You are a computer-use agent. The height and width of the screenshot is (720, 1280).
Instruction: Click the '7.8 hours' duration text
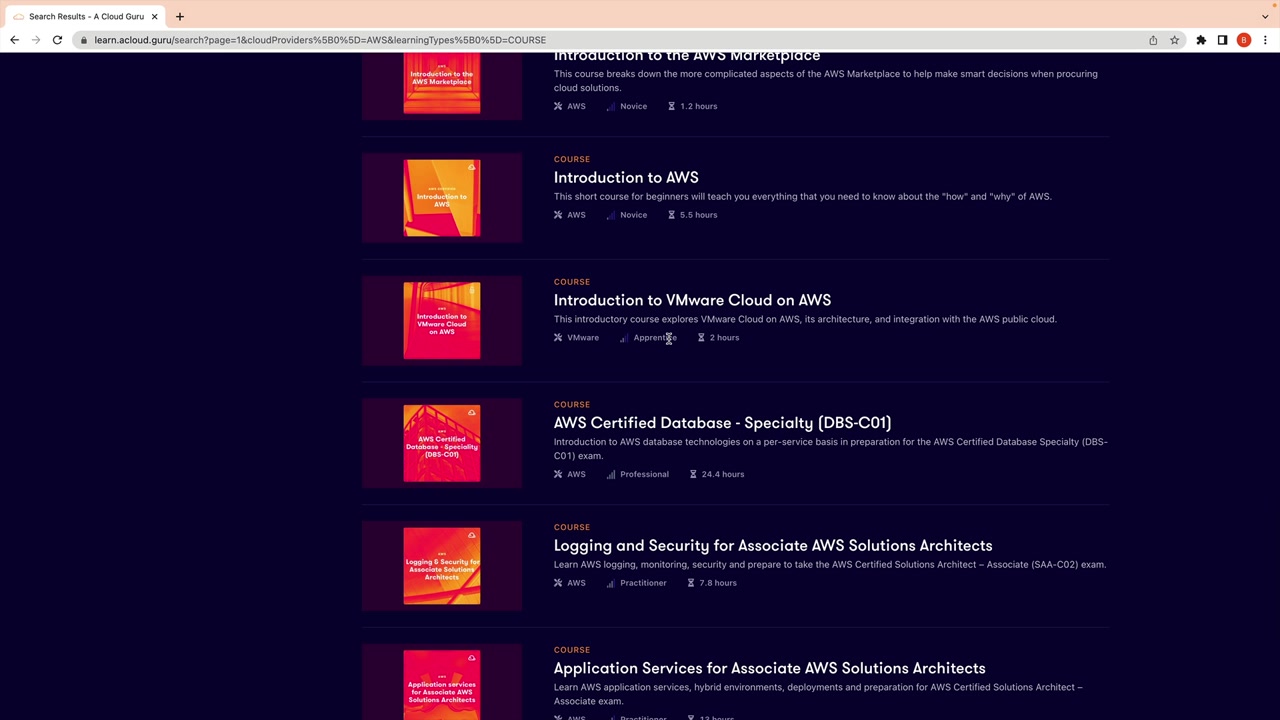[x=717, y=583]
